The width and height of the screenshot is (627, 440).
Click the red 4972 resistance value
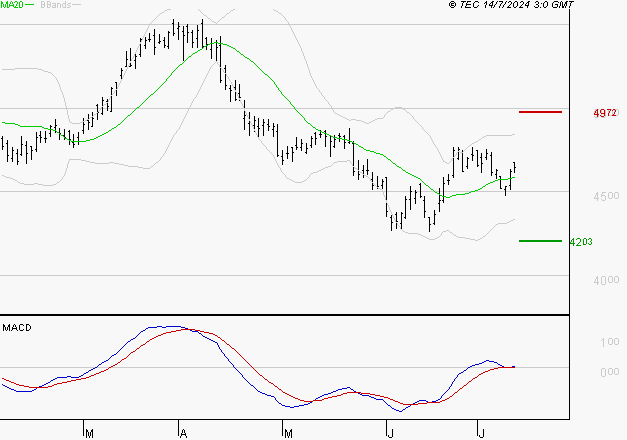605,113
